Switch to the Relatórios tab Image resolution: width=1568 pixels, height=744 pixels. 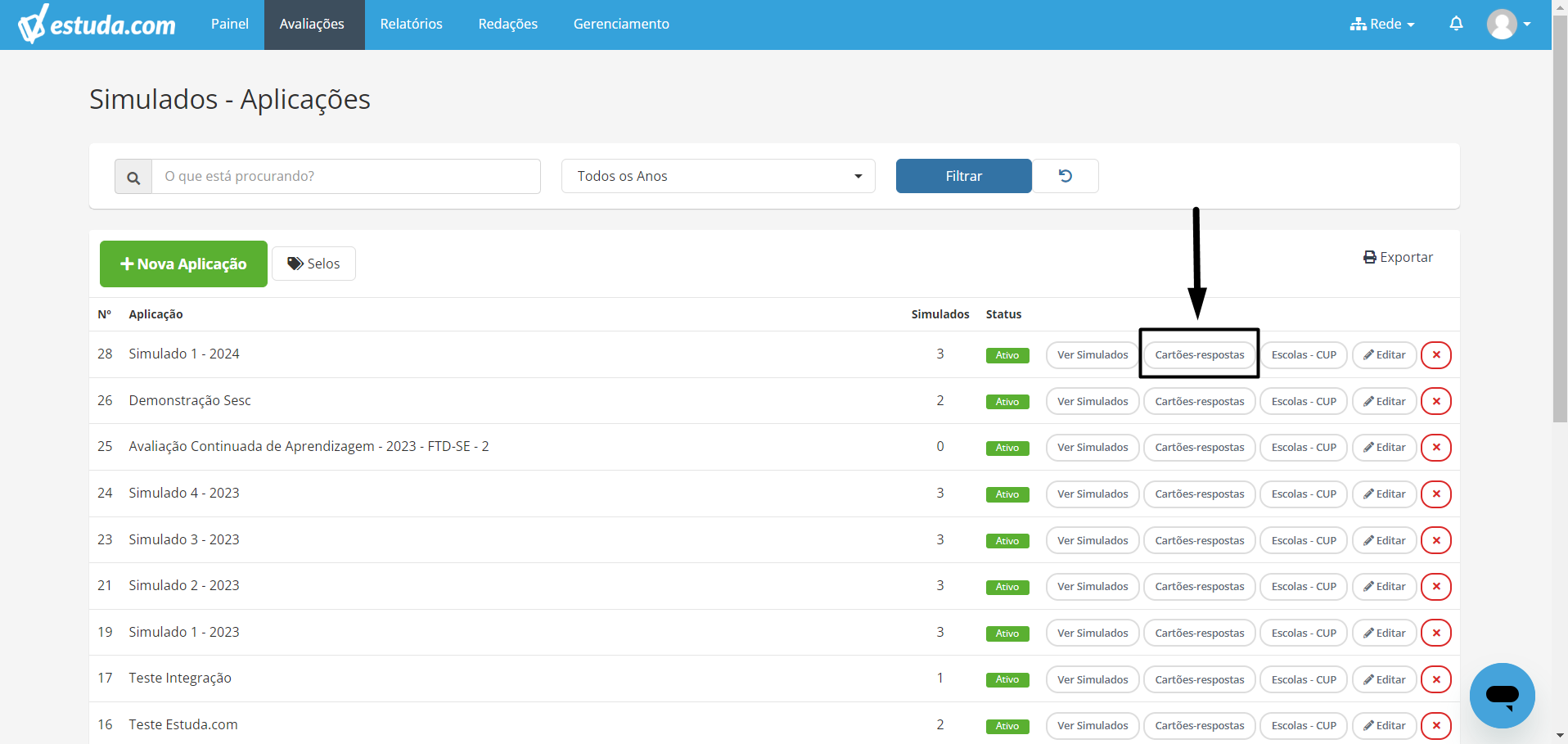[411, 25]
